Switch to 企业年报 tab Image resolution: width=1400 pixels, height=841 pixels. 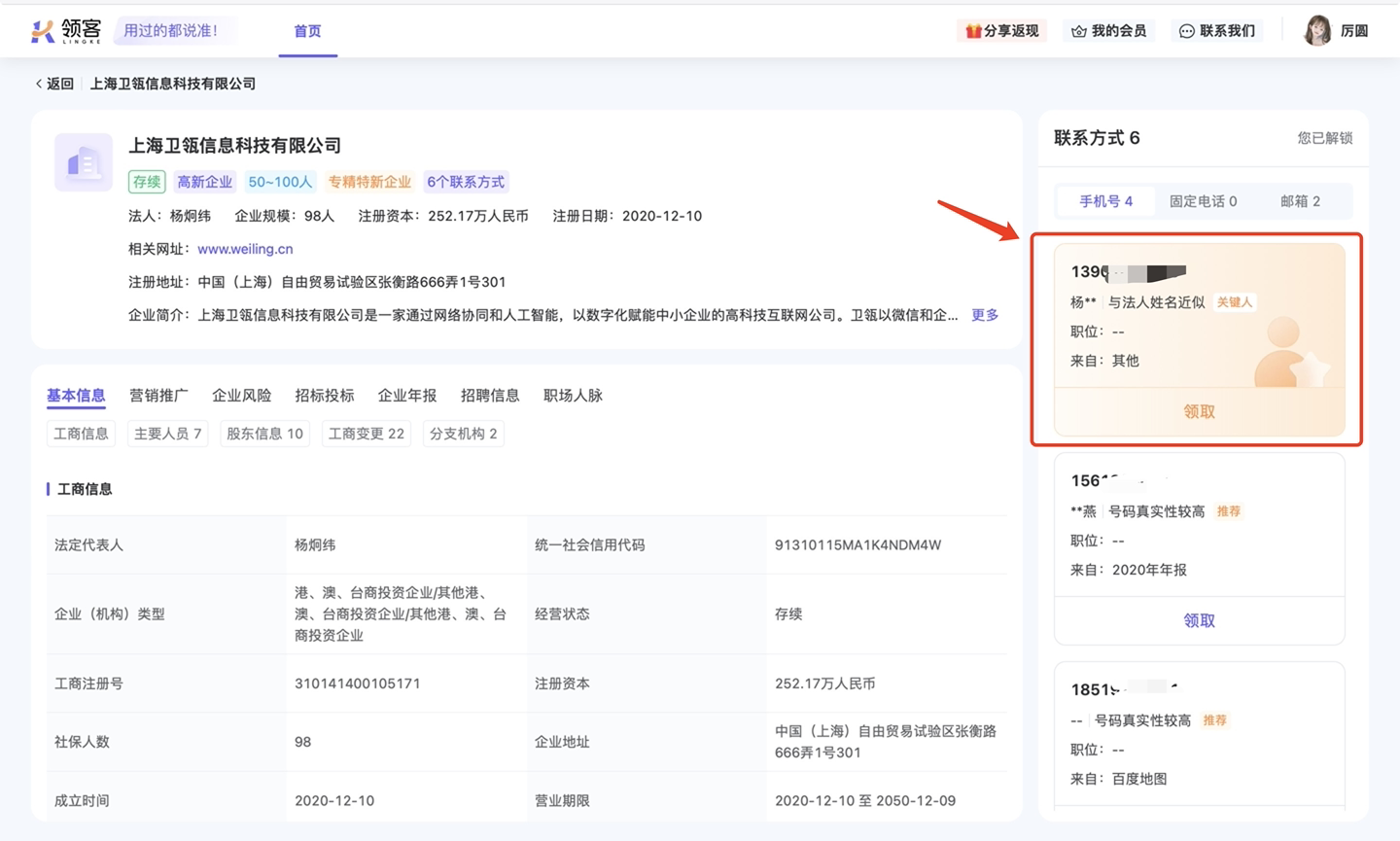click(x=406, y=396)
